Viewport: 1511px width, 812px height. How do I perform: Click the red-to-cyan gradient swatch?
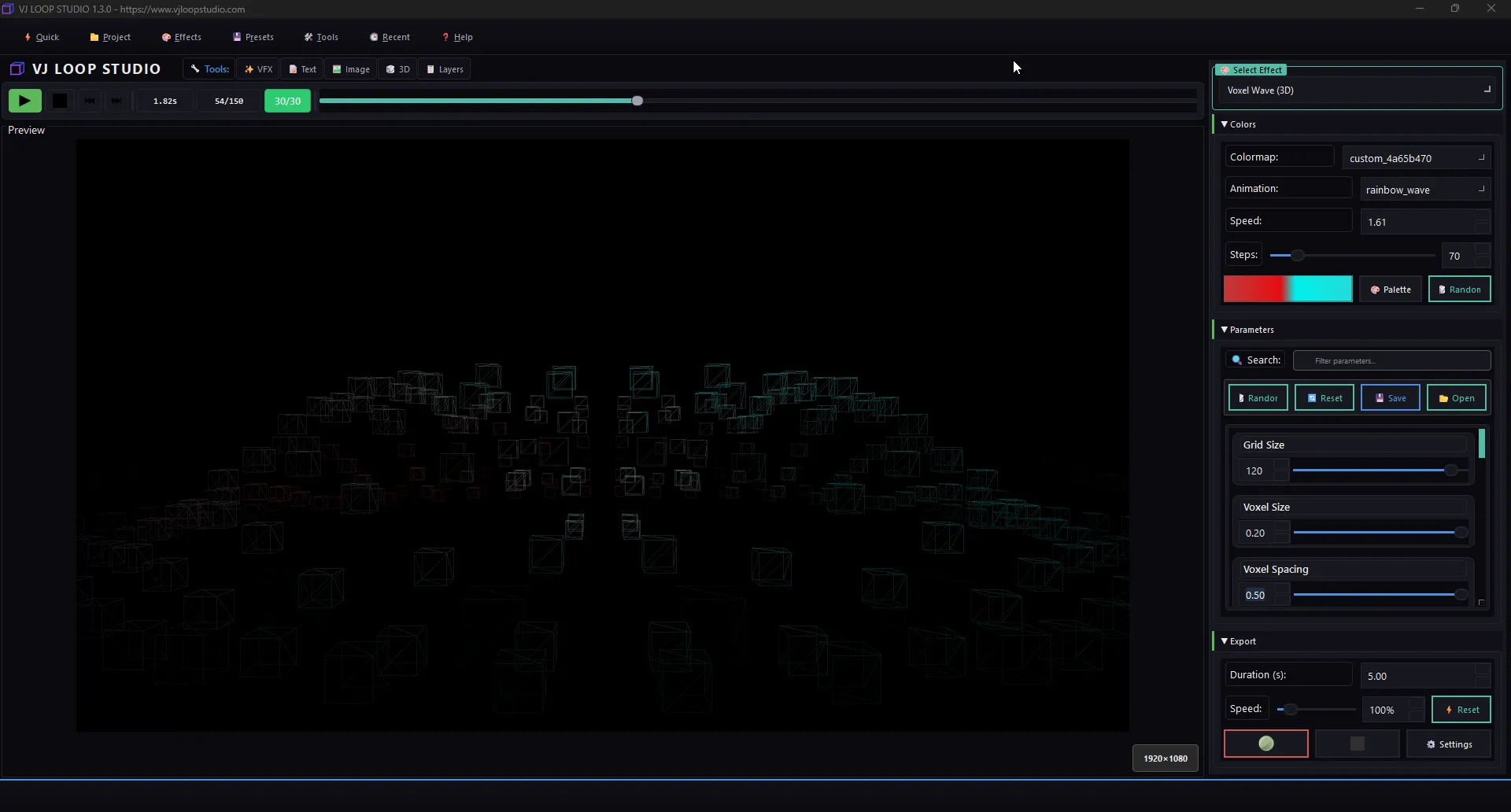[1287, 289]
